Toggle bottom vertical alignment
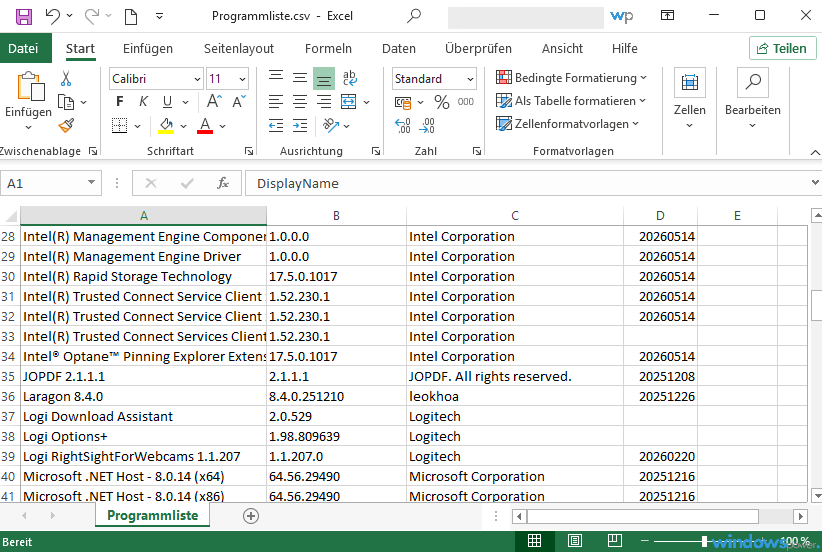 pyautogui.click(x=324, y=79)
